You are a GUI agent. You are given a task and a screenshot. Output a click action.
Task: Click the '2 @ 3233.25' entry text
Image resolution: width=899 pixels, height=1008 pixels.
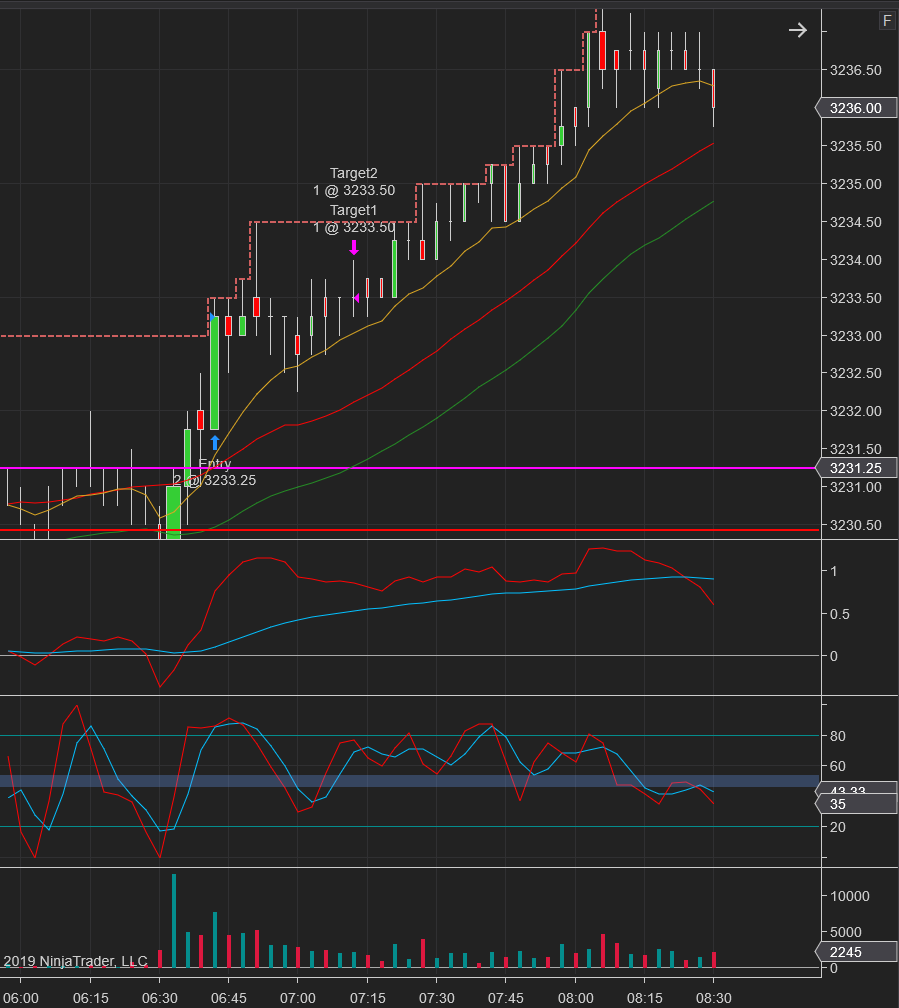[x=215, y=480]
